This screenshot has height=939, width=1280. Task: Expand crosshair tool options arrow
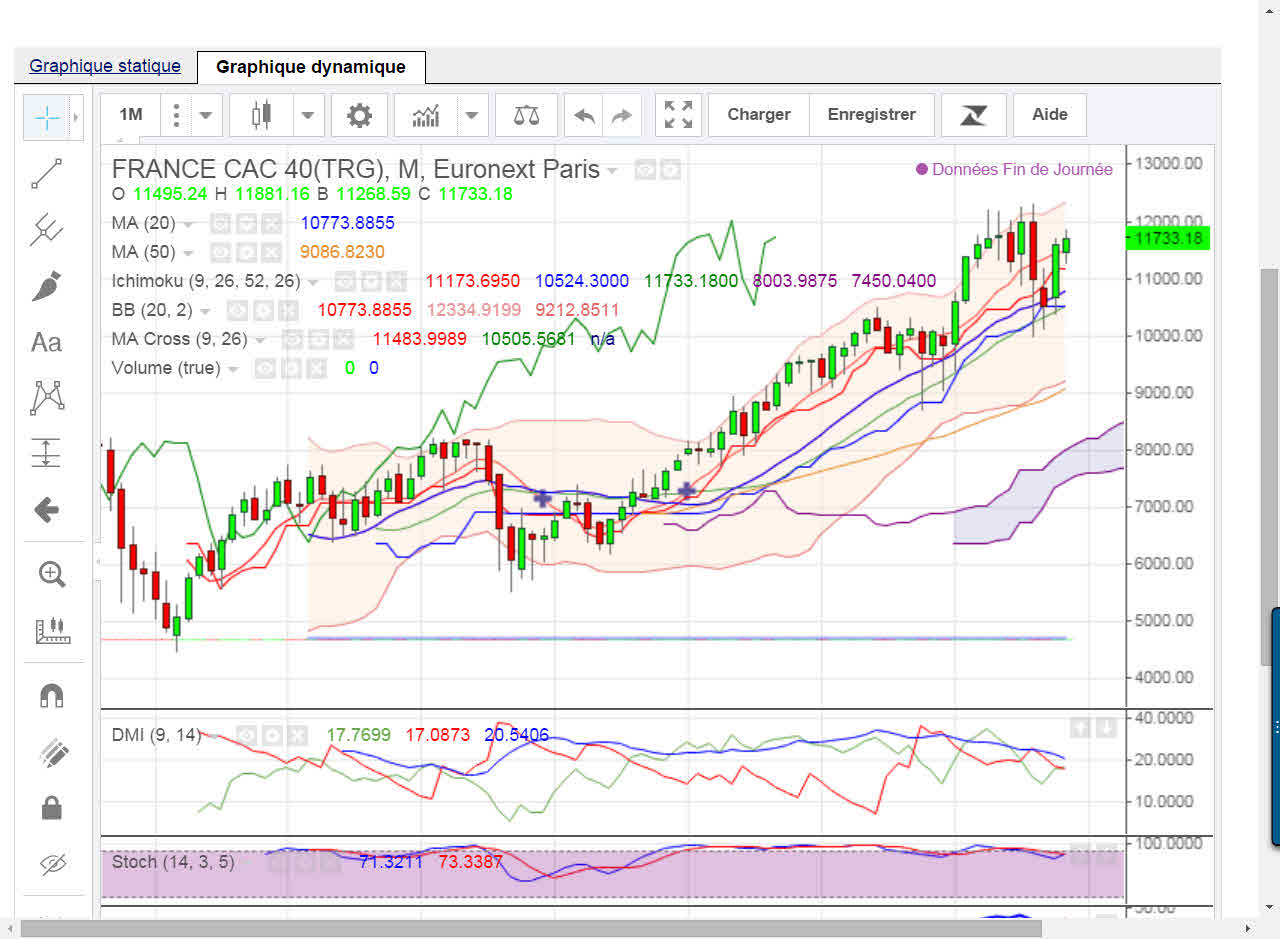point(76,118)
